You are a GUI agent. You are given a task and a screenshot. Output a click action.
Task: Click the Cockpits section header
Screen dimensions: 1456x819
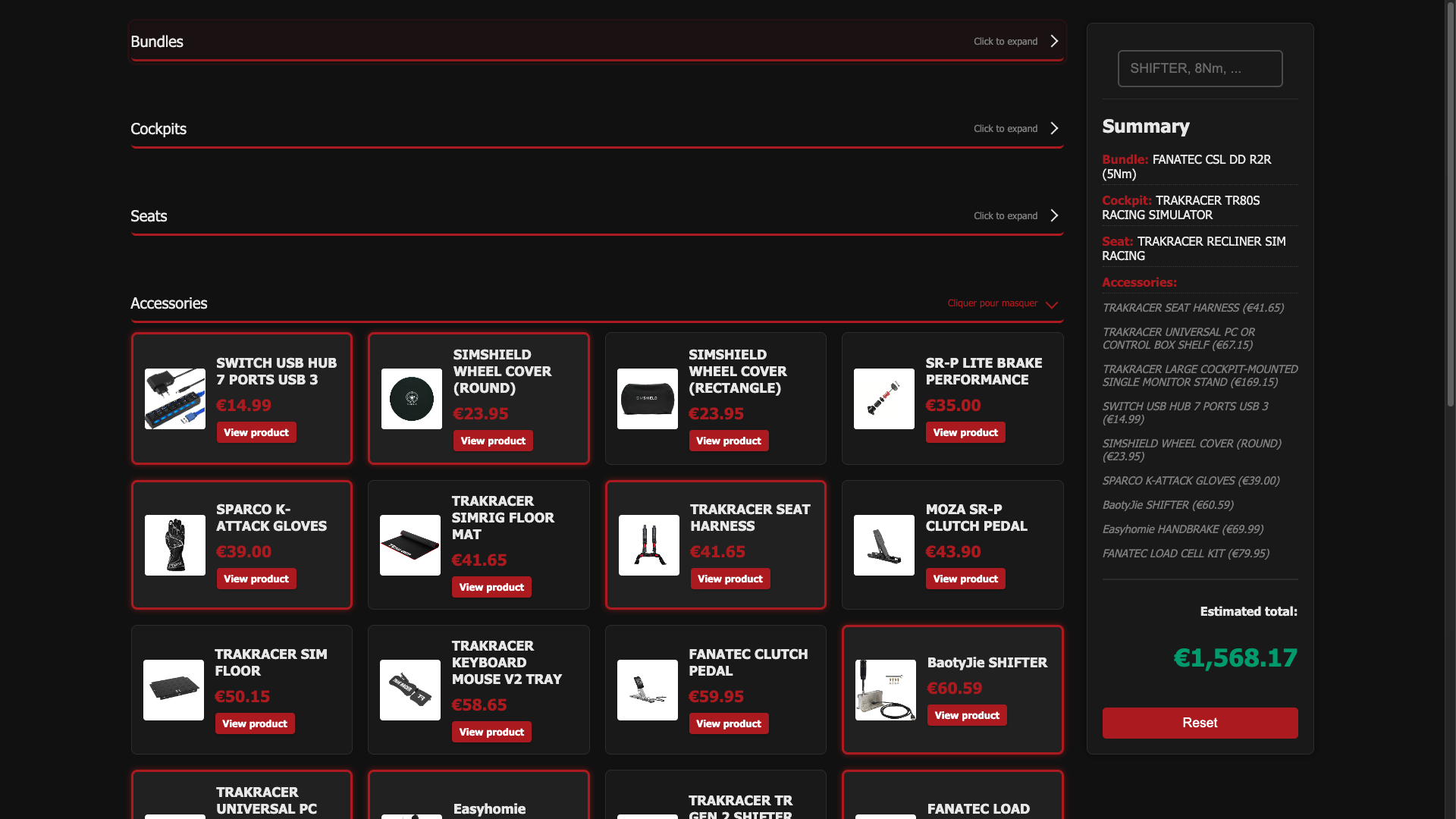(x=597, y=128)
